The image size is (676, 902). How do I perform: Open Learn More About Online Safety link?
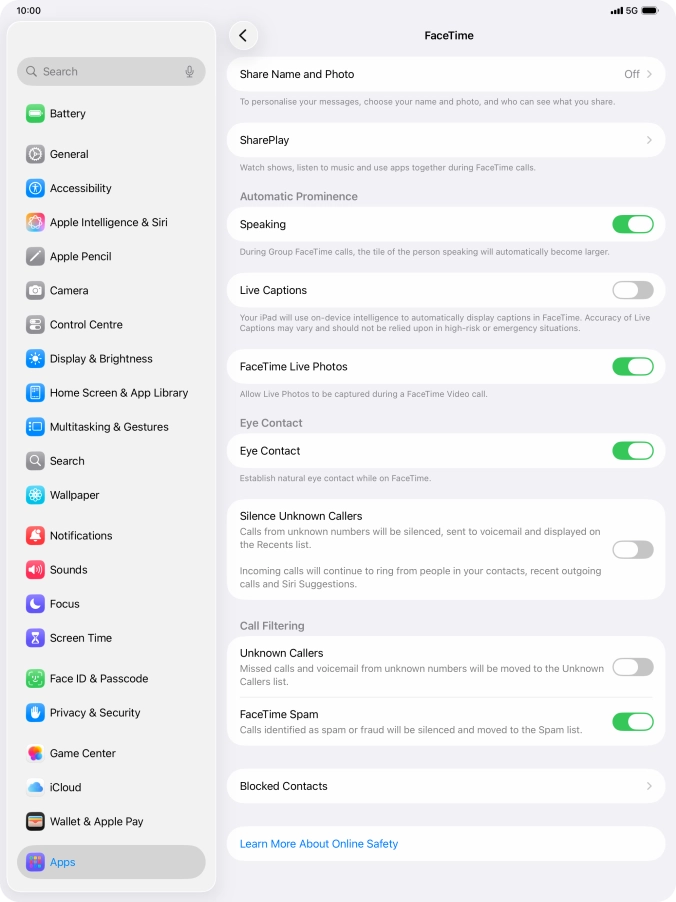[319, 844]
